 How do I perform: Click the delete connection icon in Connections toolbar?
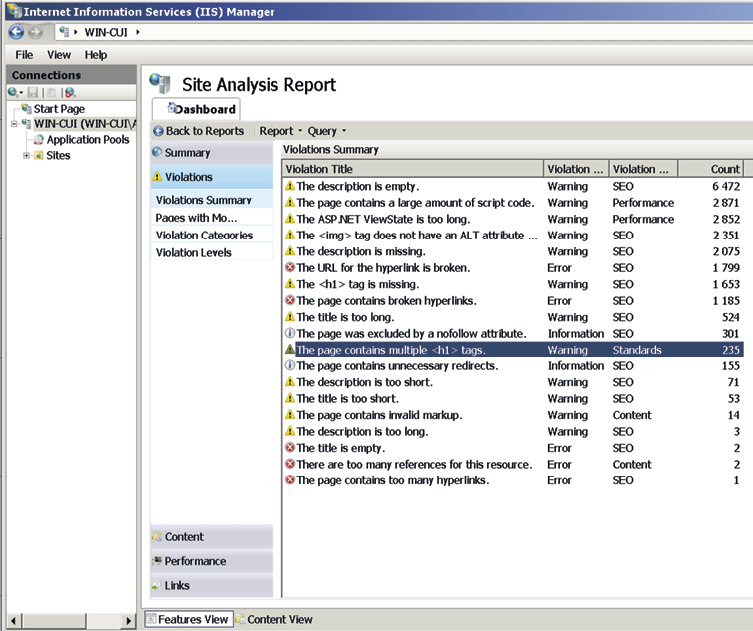70,92
